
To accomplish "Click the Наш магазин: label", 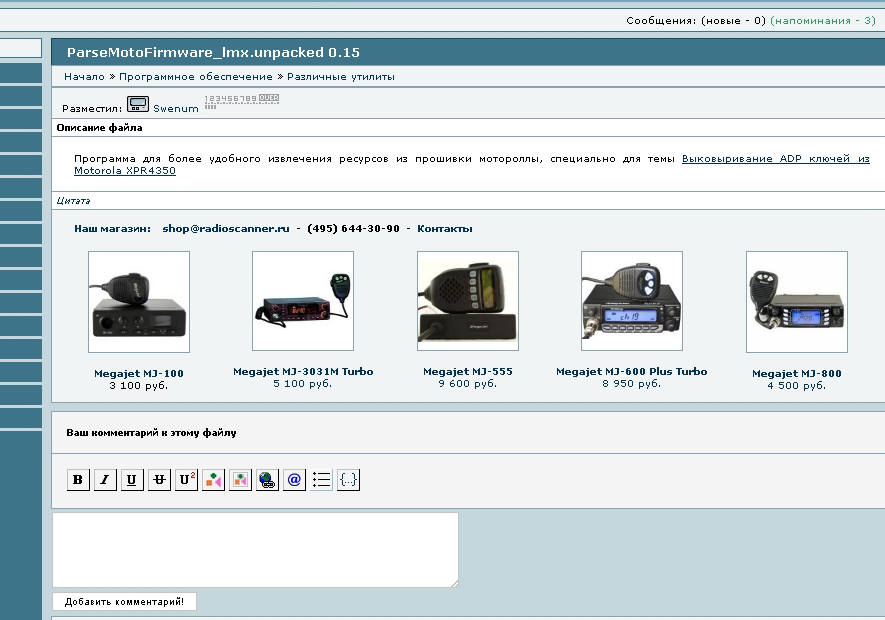I will [x=112, y=229].
